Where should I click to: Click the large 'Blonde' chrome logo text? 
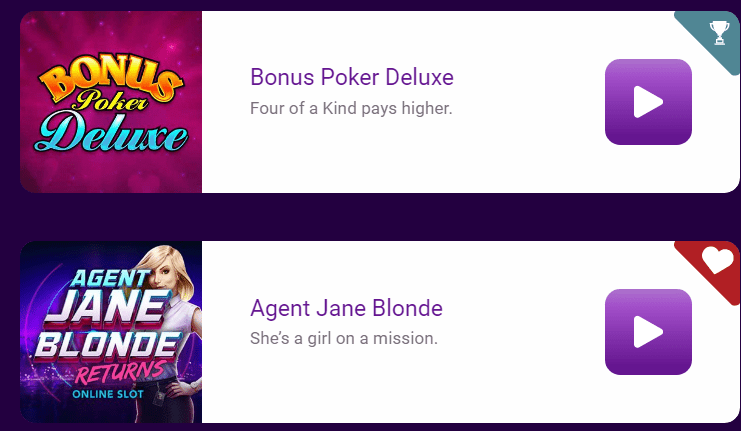[x=108, y=345]
